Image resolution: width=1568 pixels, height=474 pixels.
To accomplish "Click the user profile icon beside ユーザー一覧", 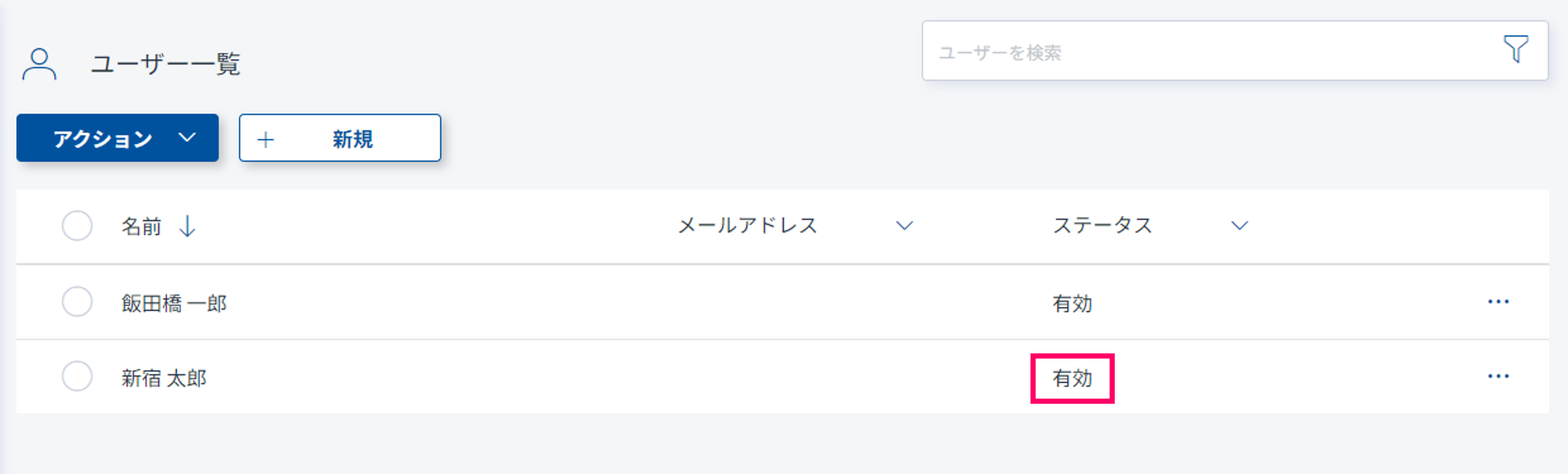I will [40, 64].
